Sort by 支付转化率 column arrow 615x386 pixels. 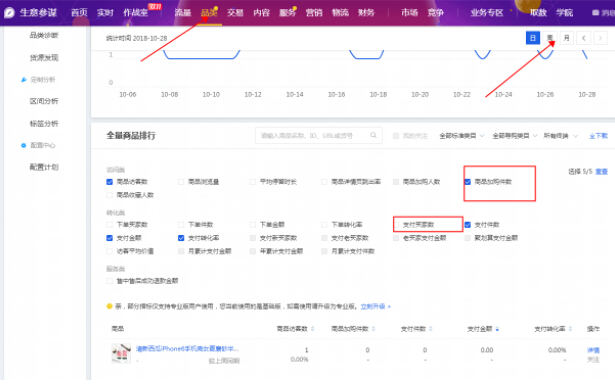click(570, 329)
